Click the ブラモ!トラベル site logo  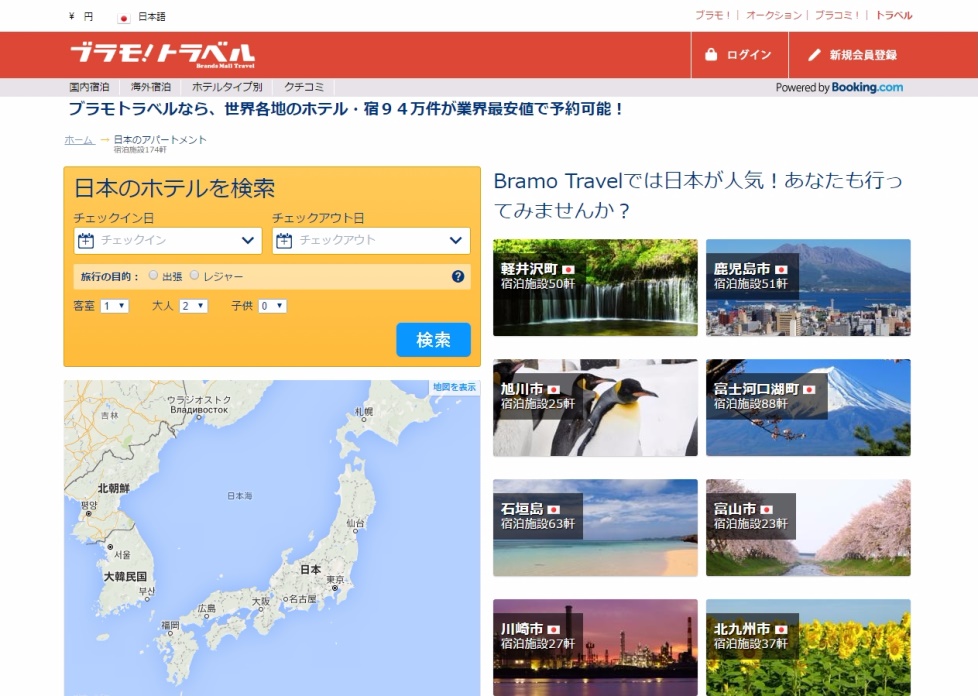(162, 55)
